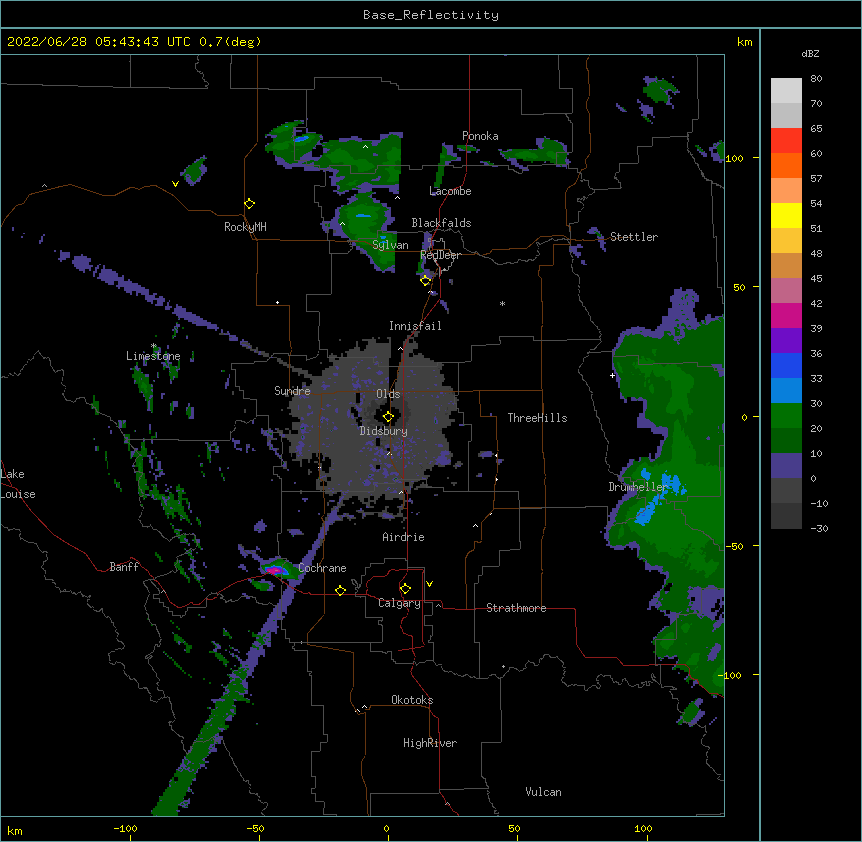Screen dimensions: 862x842
Task: Click the Calgary city label
Action: pyautogui.click(x=399, y=603)
